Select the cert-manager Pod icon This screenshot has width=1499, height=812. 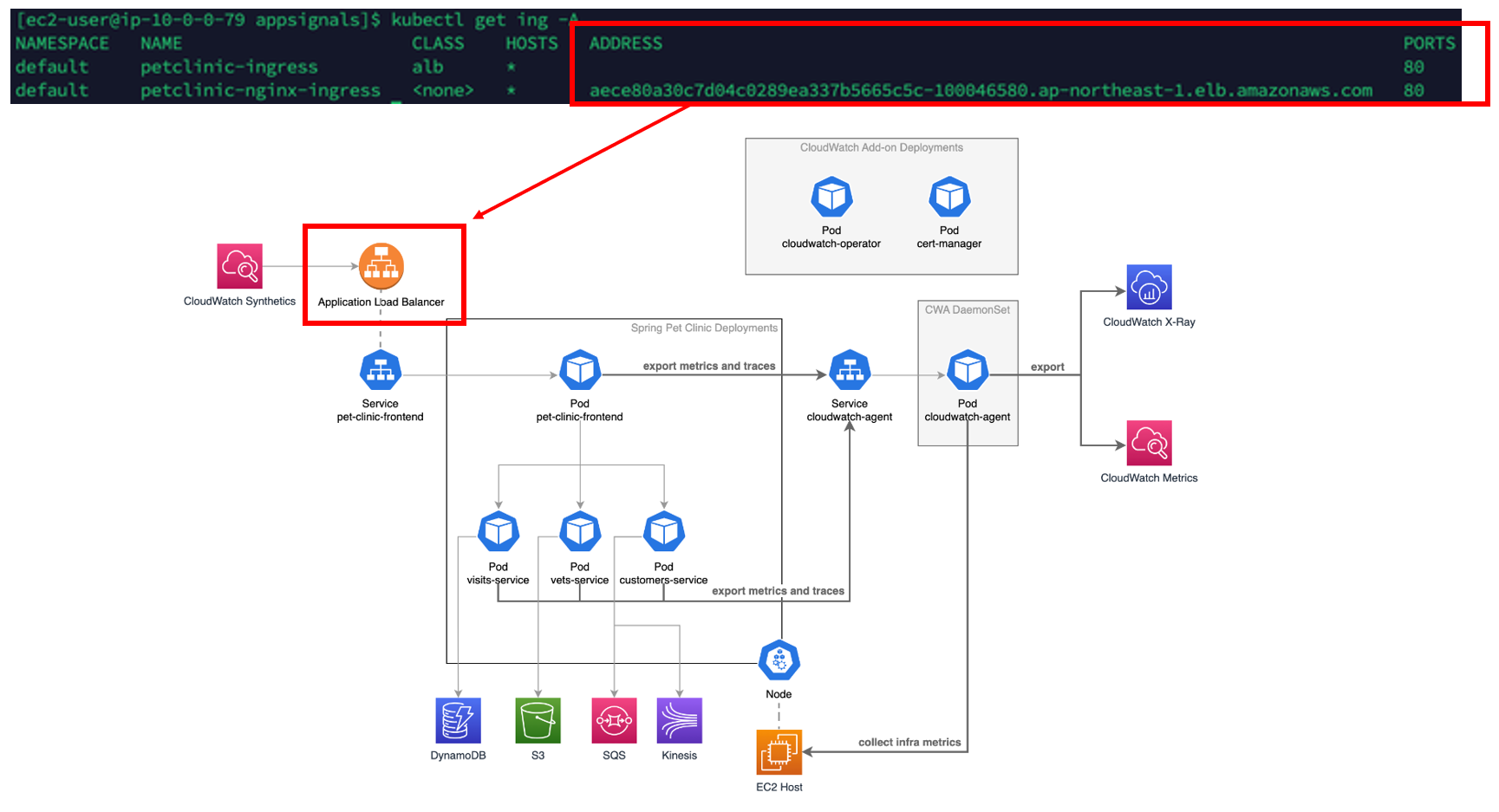pyautogui.click(x=949, y=198)
